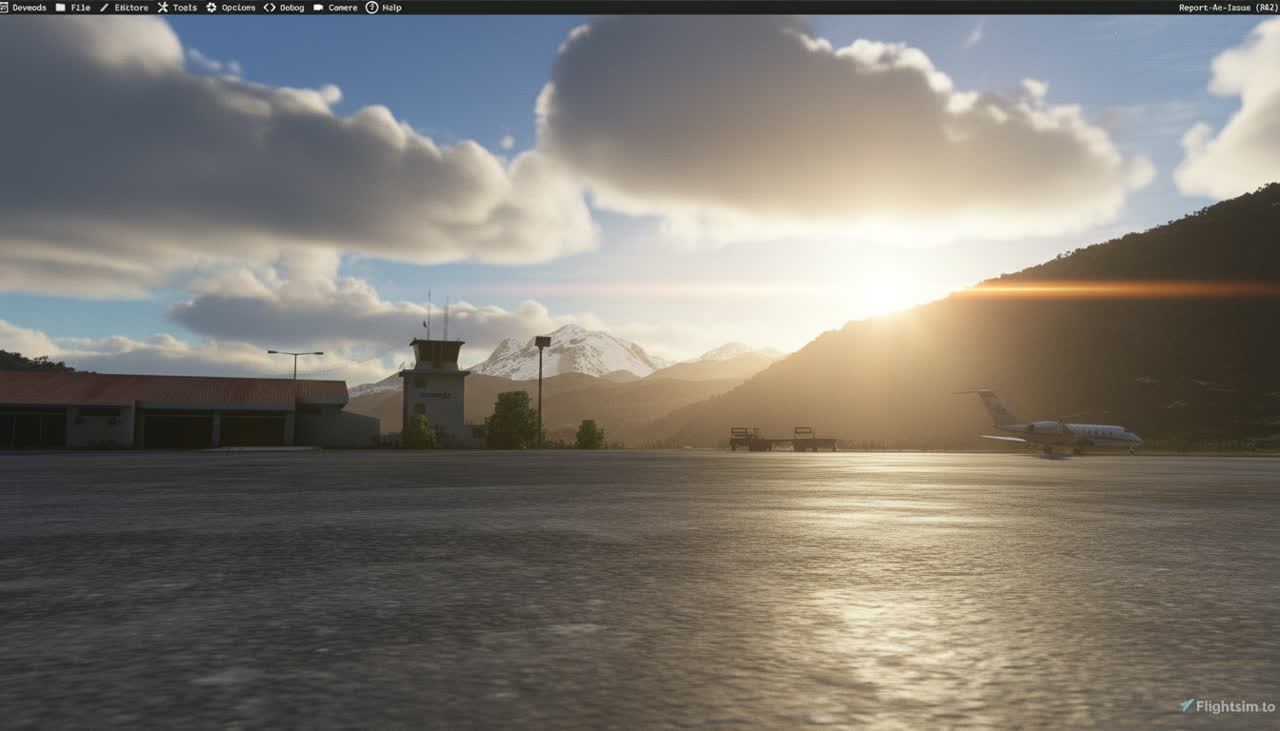Click the Devmode icon at the far left
This screenshot has height=731, width=1280.
(5, 7)
